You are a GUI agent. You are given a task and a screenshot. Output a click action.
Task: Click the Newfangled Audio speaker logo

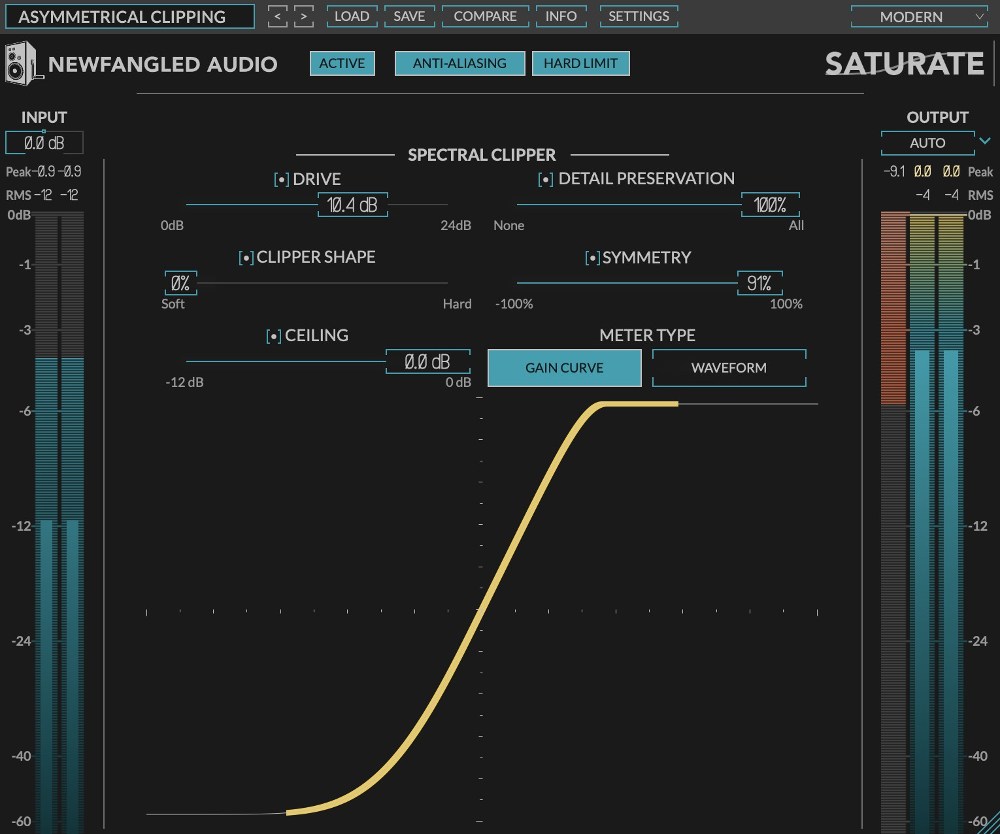point(22,63)
